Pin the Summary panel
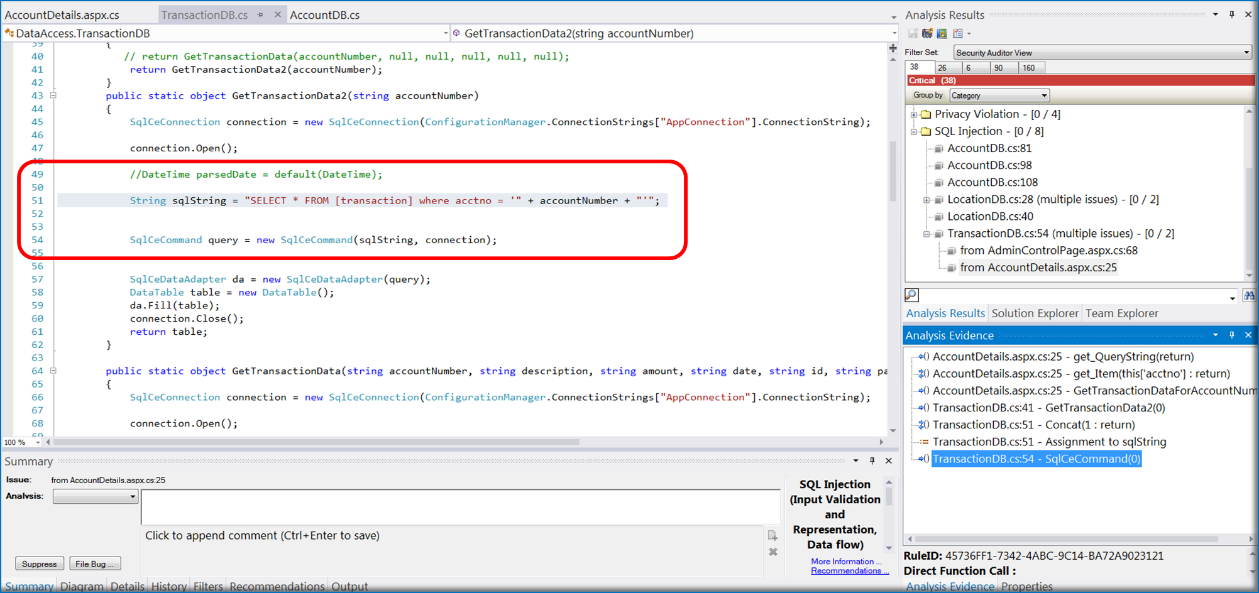This screenshot has width=1259, height=593. 871,461
